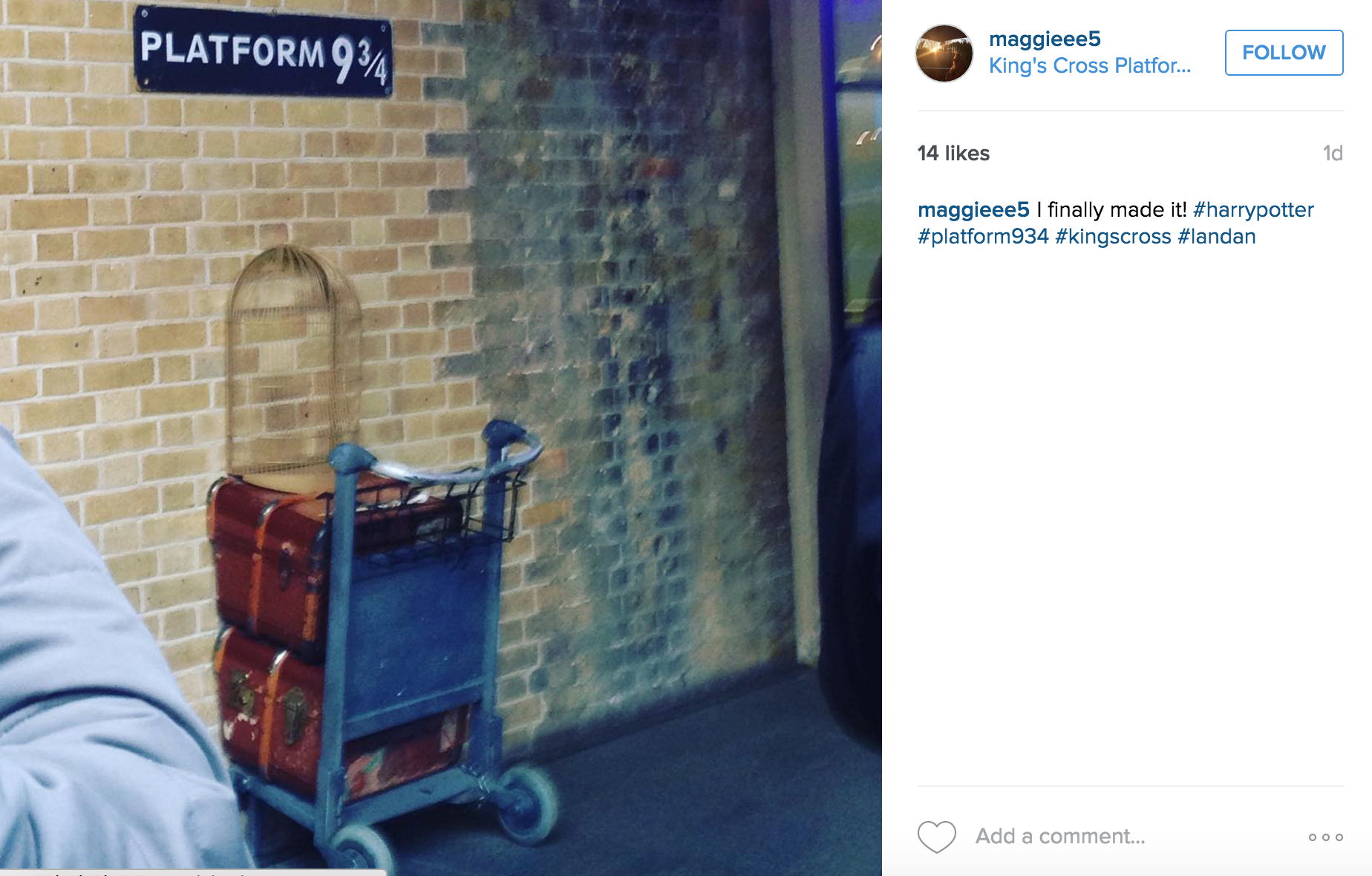Open maggieee5's profile picture
The height and width of the screenshot is (876, 1372).
click(944, 53)
